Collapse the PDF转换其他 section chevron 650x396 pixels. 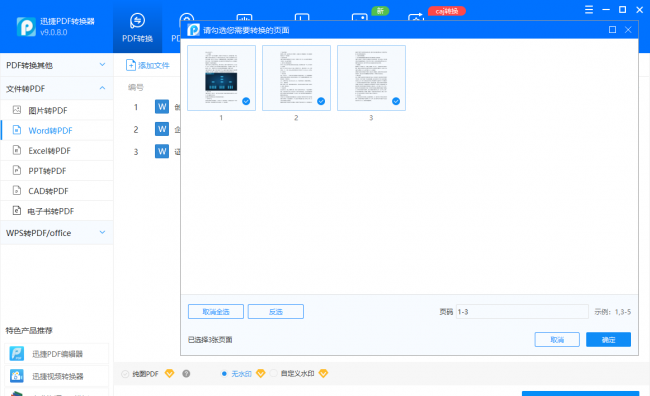tap(102, 65)
